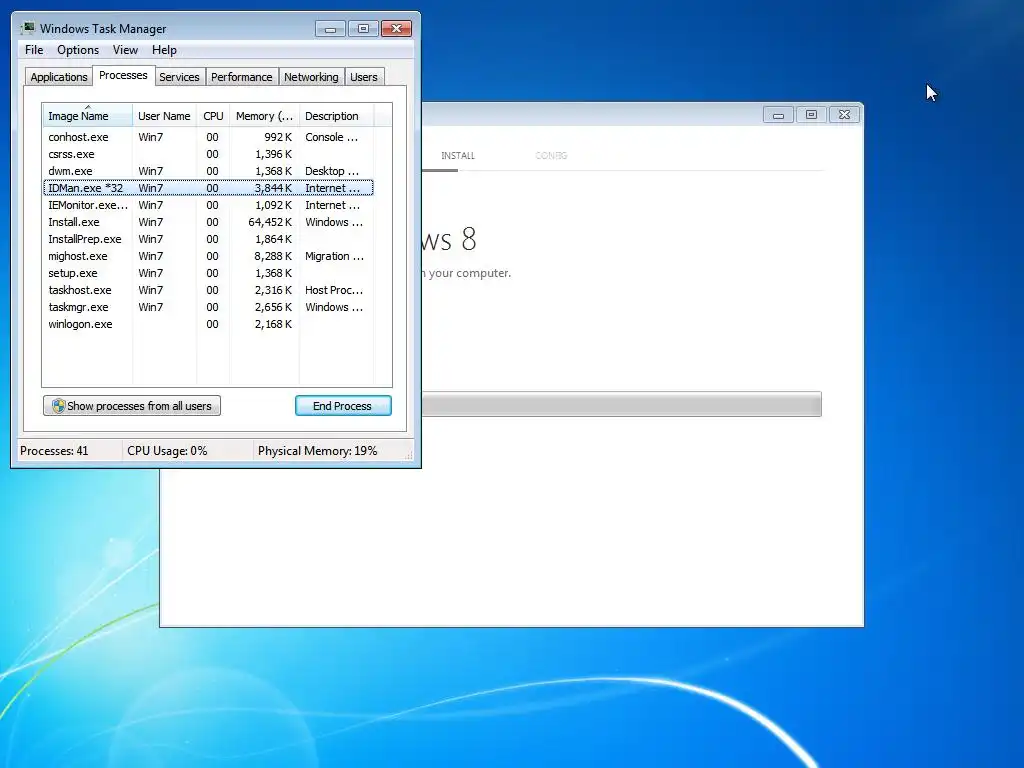Click the 64,452 K memory value
The image size is (1024, 768).
(270, 222)
